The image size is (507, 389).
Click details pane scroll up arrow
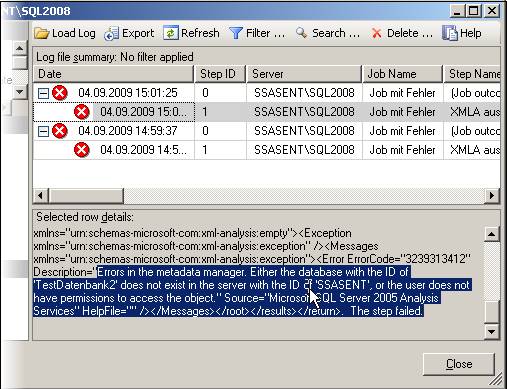point(491,234)
